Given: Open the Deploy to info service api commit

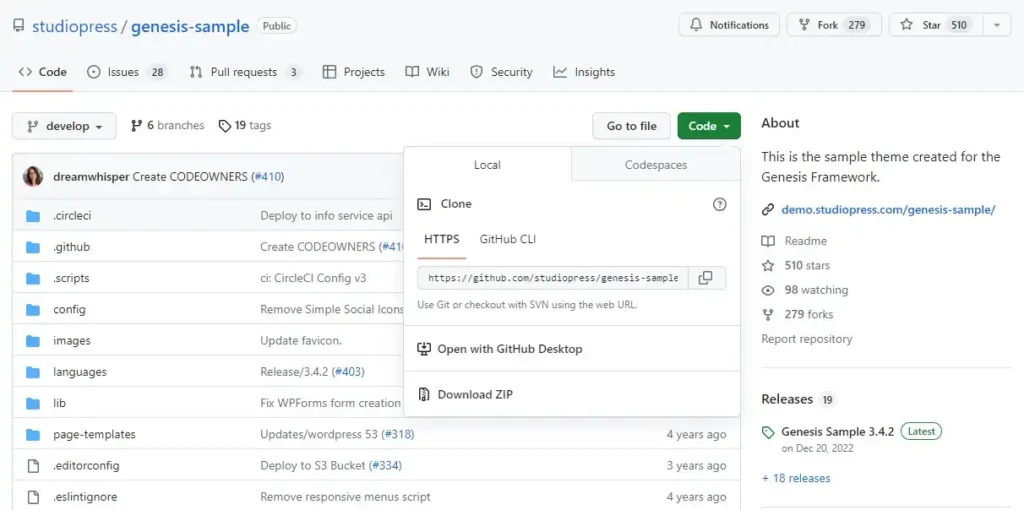Looking at the screenshot, I should click(327, 215).
